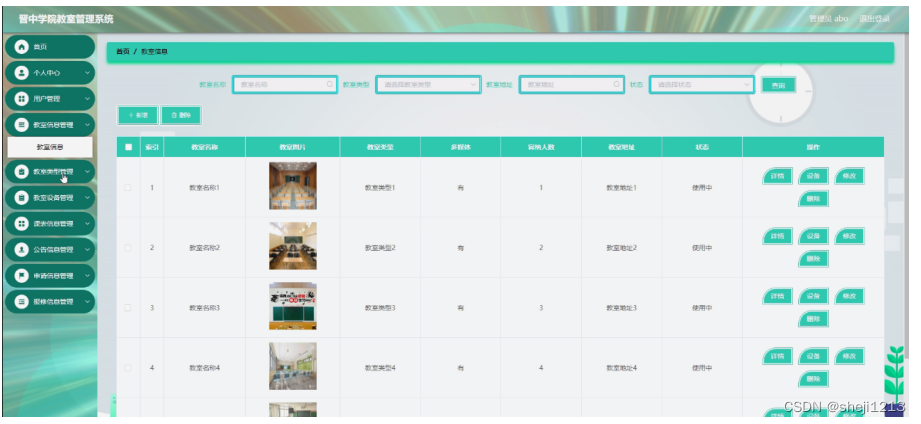Expand 课表信息管理 menu chevron

tap(88, 223)
